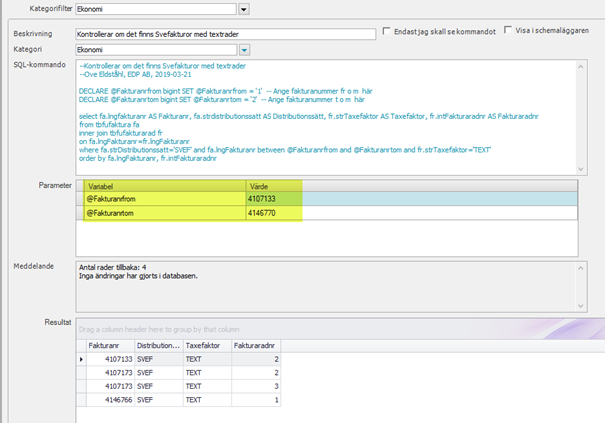
Task: Select the @Fakturanrtom parameter cell
Action: tap(165, 215)
